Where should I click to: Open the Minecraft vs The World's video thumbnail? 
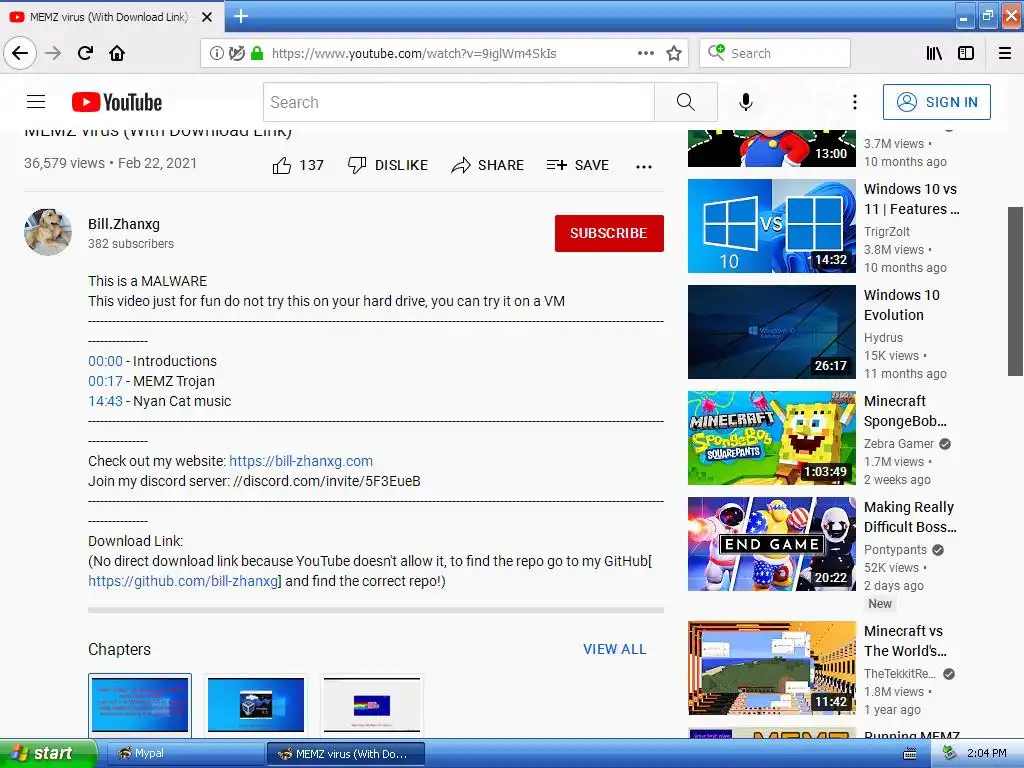pos(772,668)
